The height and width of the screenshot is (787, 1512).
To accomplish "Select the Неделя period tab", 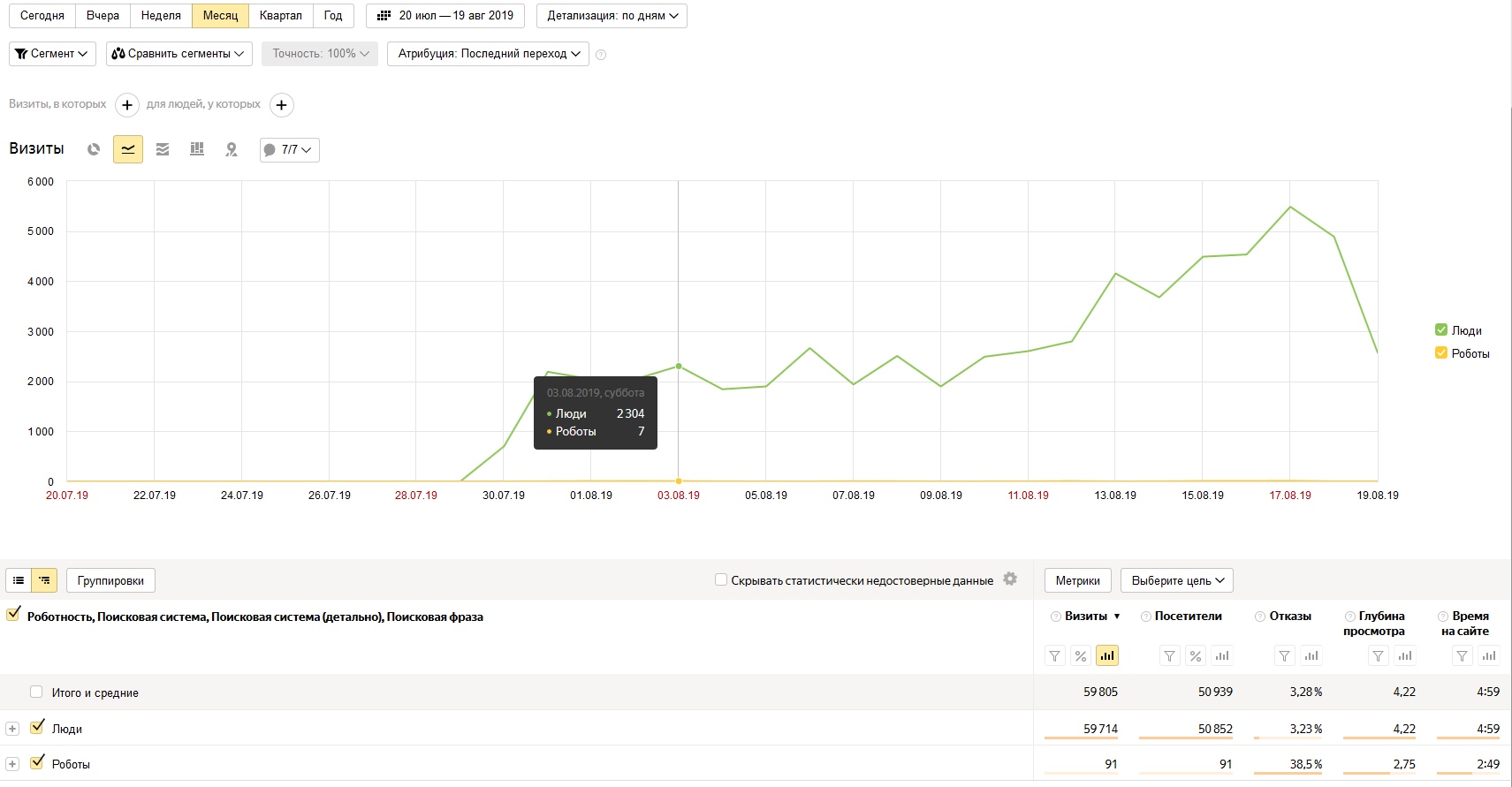I will click(161, 16).
